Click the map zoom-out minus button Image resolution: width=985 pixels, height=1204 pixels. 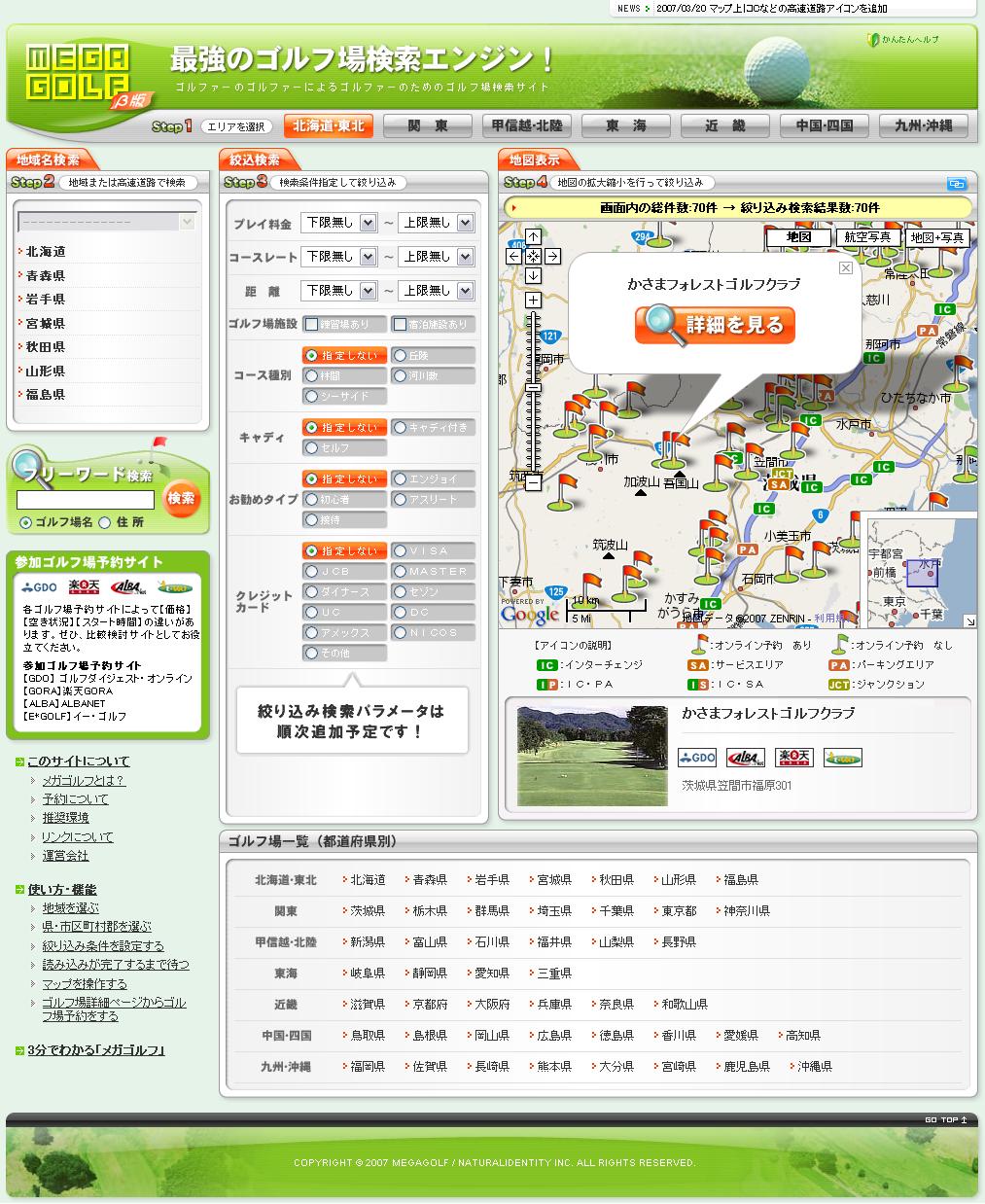(x=533, y=481)
